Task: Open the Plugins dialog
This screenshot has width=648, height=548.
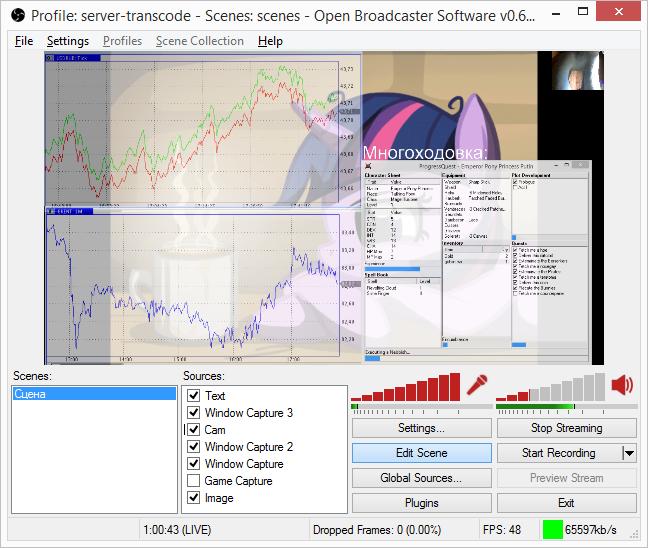Action: coord(422,503)
